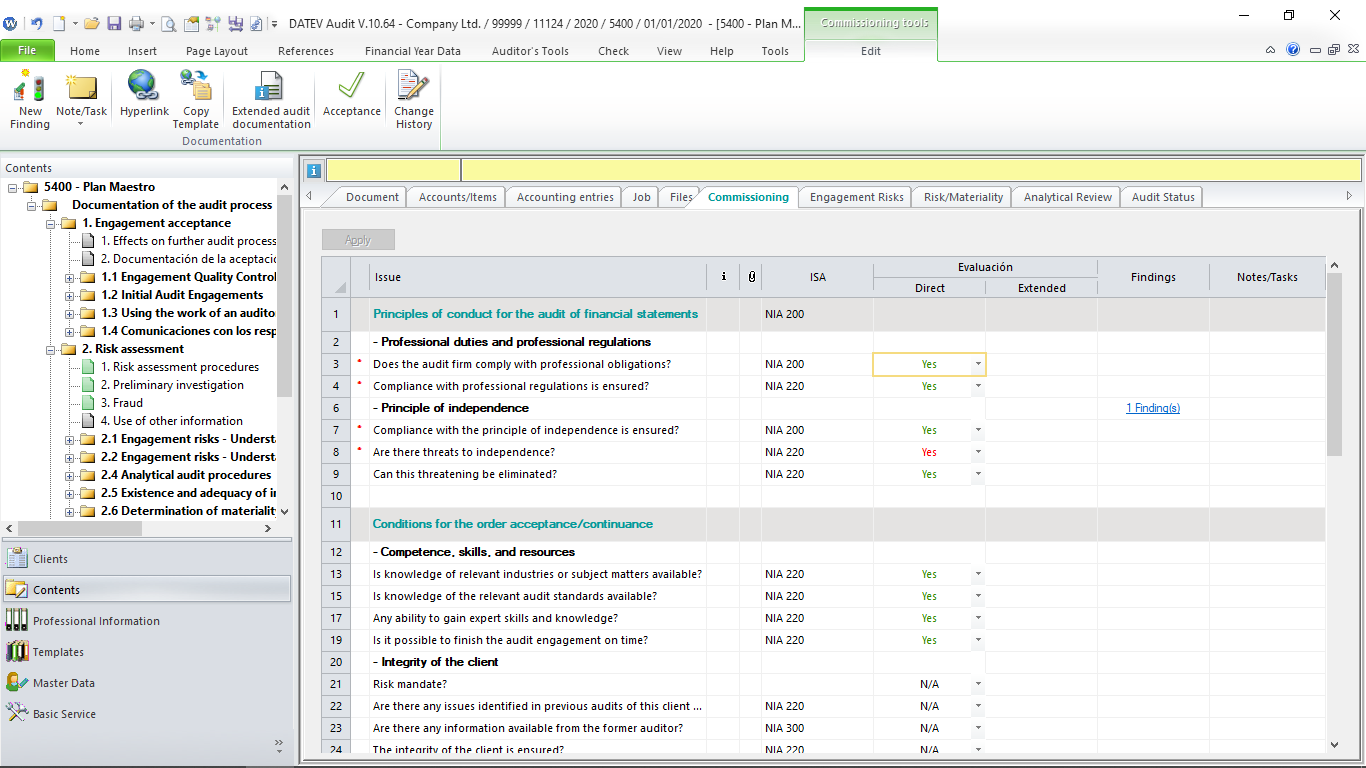
Task: Open the N/A dropdown for Risk mandate
Action: click(x=977, y=684)
